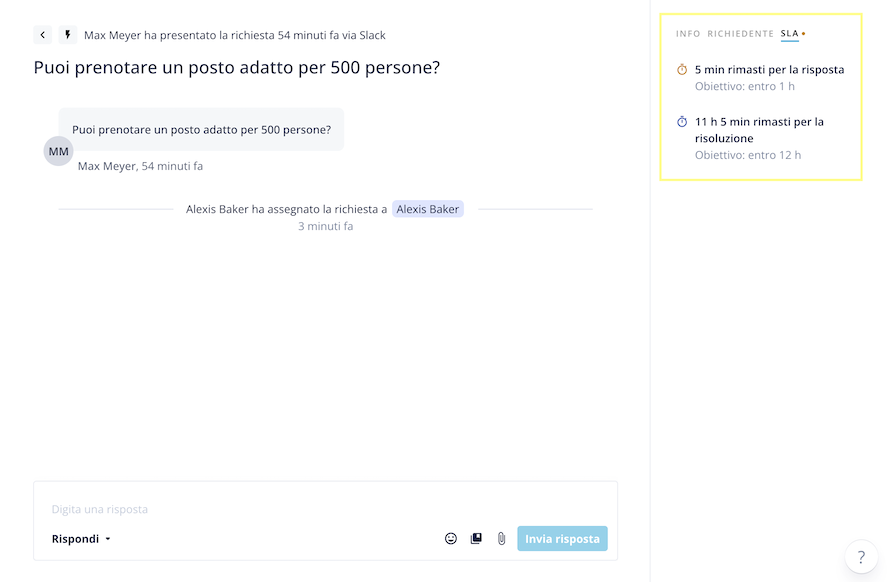
Task: Click the Max Meyer message bubble
Action: click(x=201, y=129)
